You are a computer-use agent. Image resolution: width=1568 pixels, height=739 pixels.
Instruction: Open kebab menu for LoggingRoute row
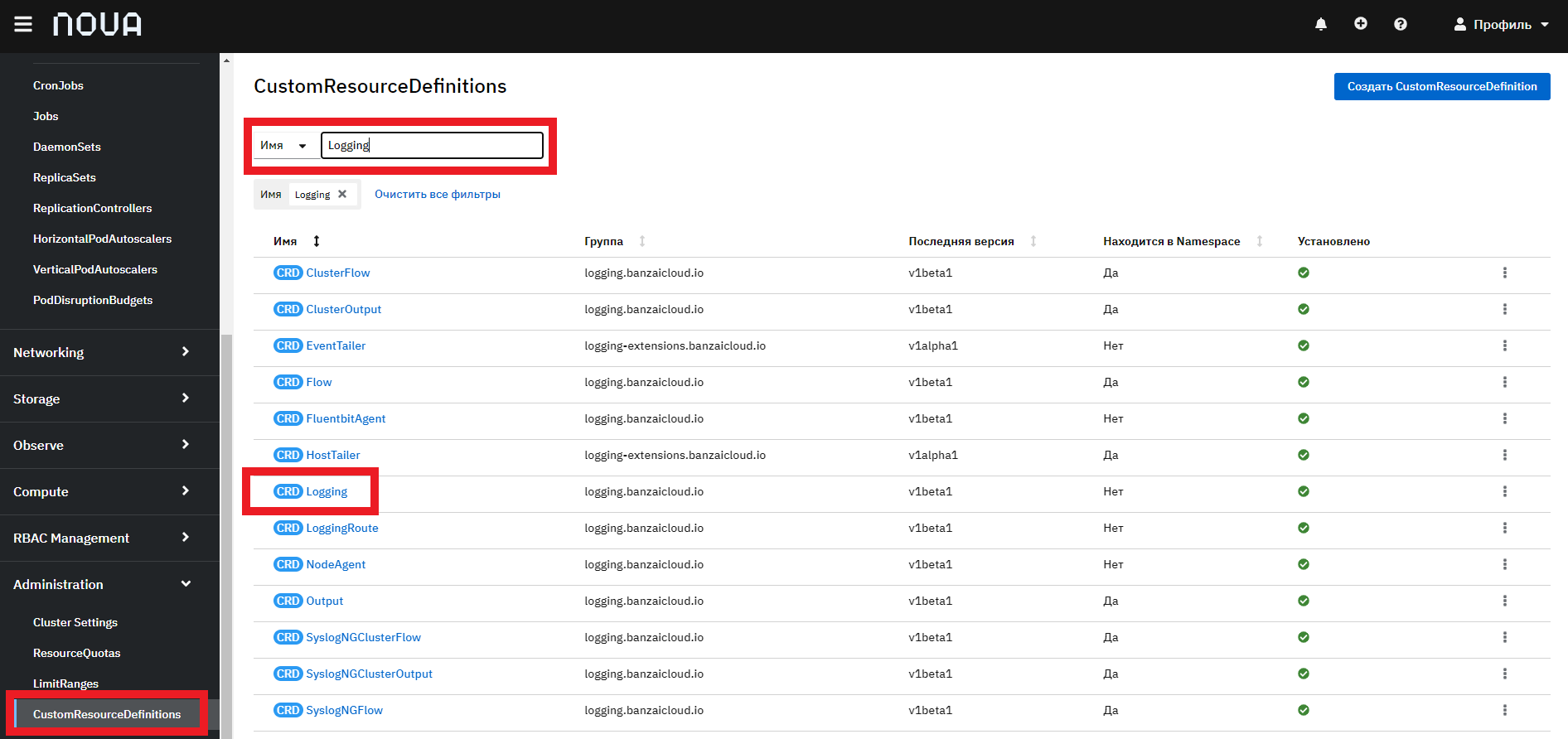(x=1505, y=528)
